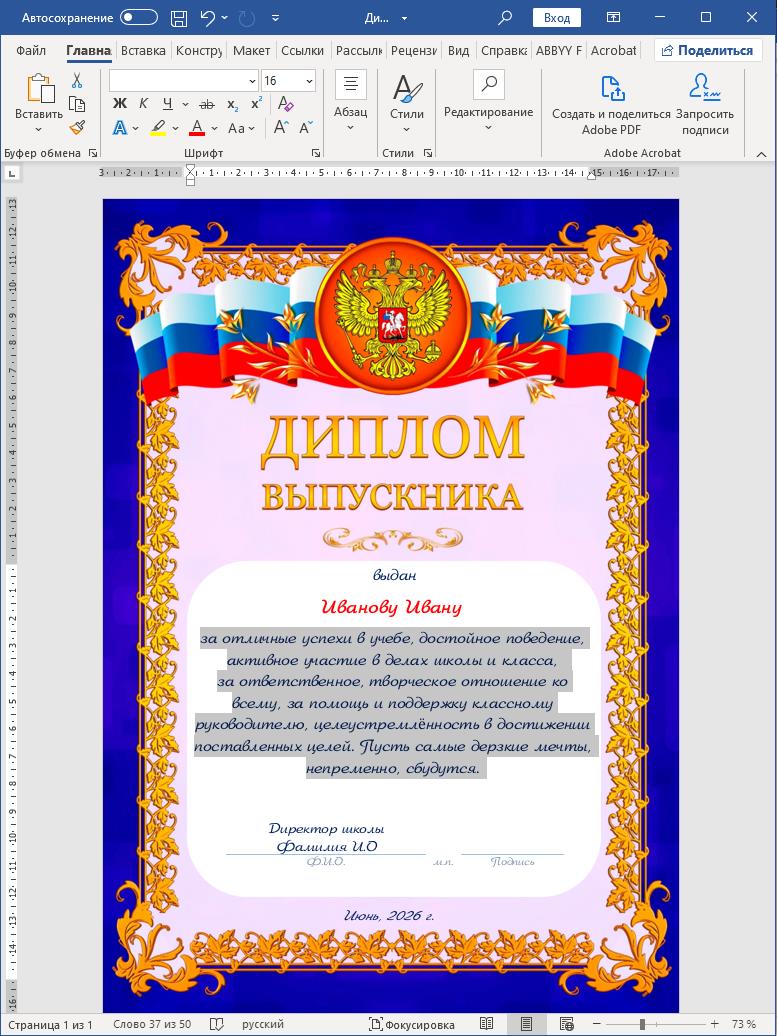
Task: Collapse the ribbon with the chevron
Action: (761, 154)
